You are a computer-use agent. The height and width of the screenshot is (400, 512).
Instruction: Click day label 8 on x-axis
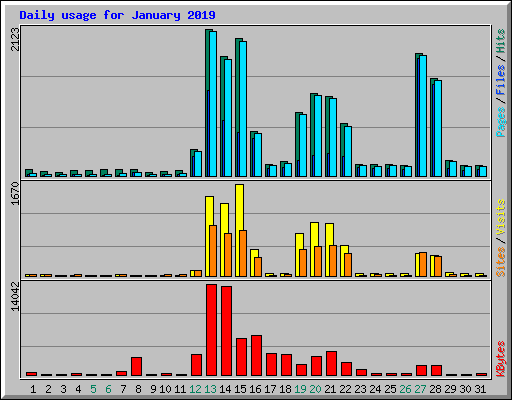click(138, 389)
